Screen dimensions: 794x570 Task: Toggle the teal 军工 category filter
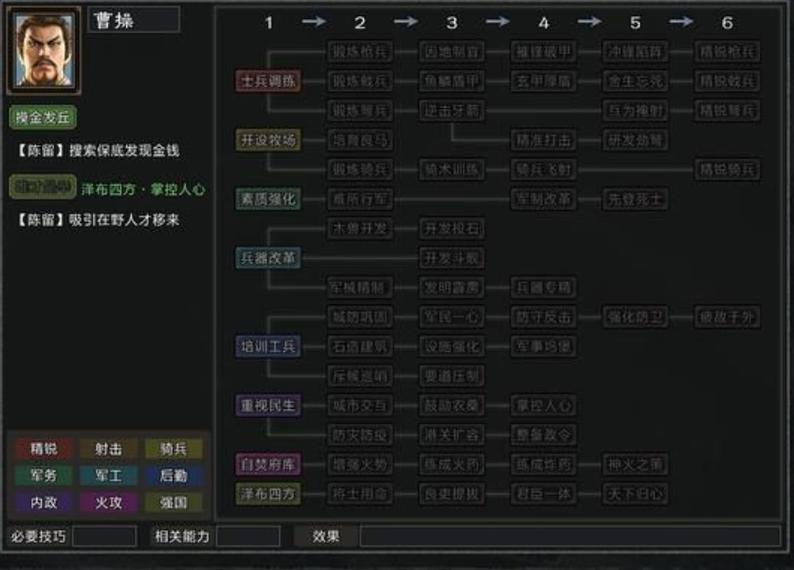pos(108,475)
